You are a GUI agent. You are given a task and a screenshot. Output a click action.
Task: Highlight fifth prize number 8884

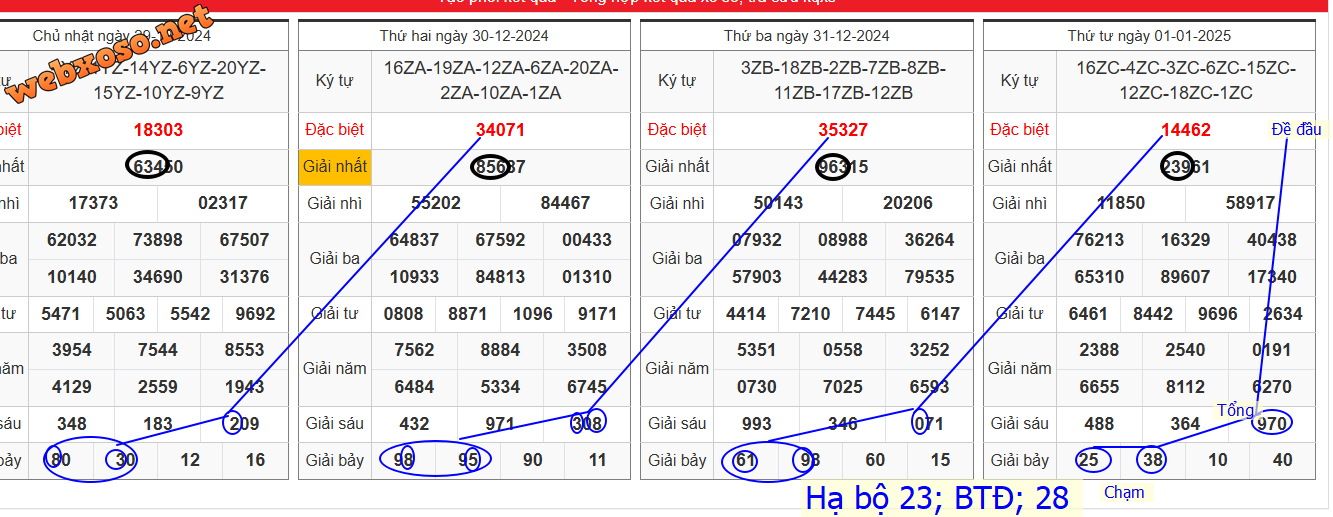(x=500, y=350)
